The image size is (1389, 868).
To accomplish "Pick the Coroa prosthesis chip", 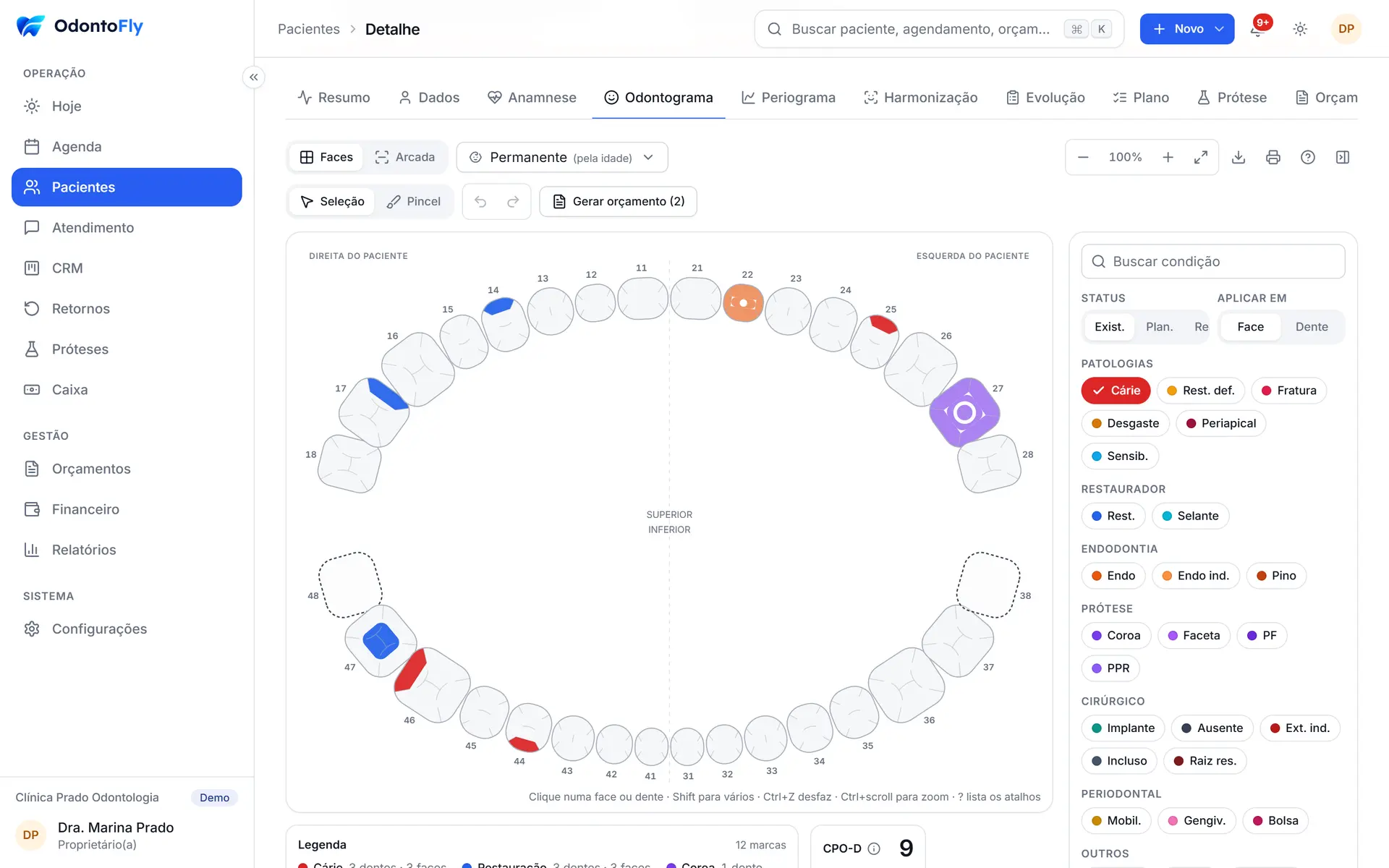I will coord(1116,636).
